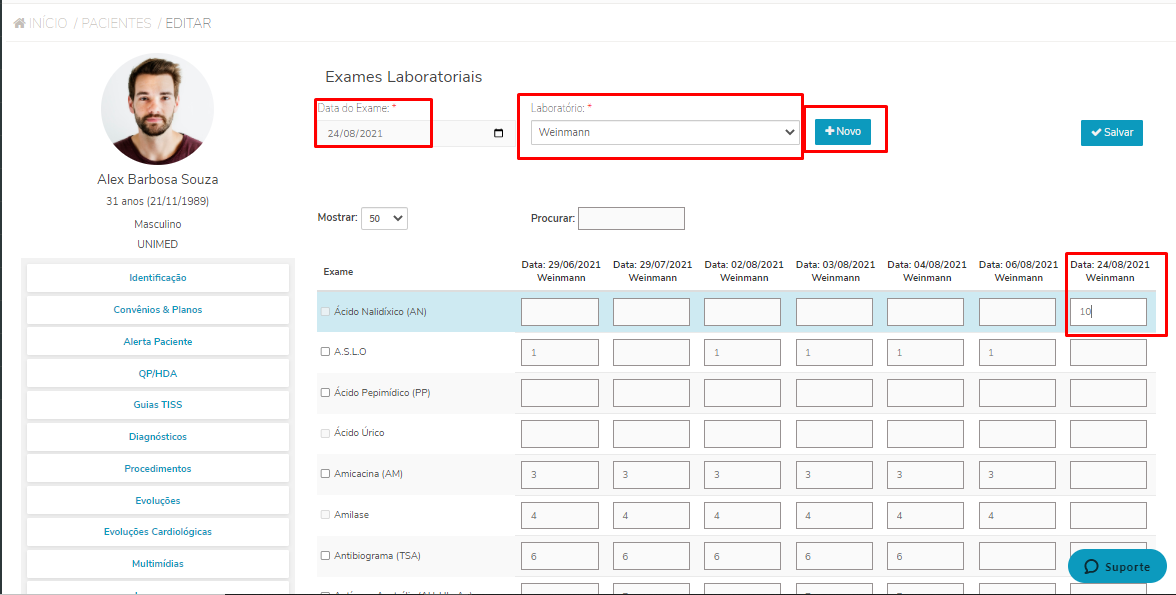Open the Identificação sidebar menu
The height and width of the screenshot is (595, 1176).
[158, 278]
